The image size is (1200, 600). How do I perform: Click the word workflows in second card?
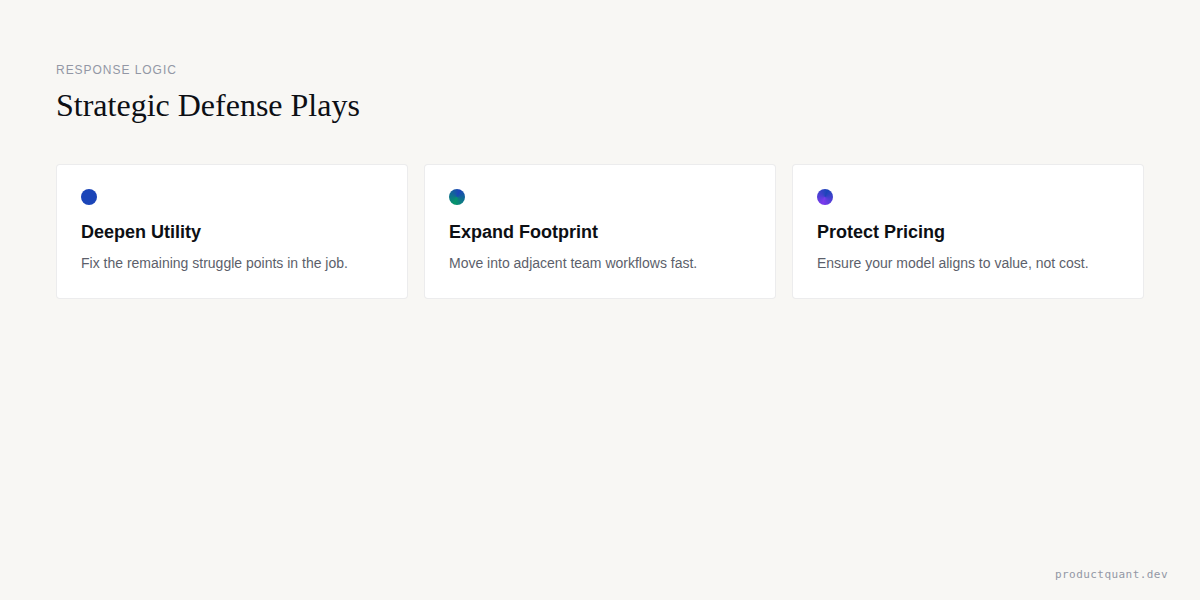tap(636, 263)
